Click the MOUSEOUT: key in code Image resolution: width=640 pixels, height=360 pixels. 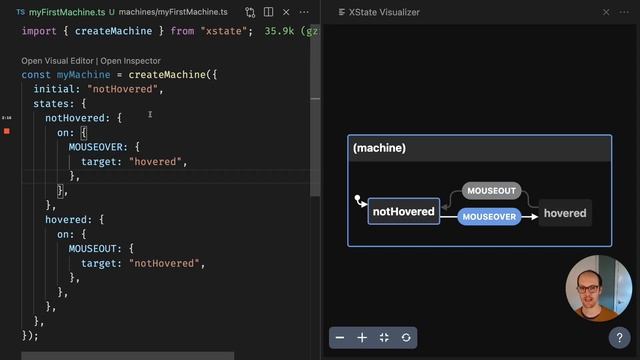95,249
